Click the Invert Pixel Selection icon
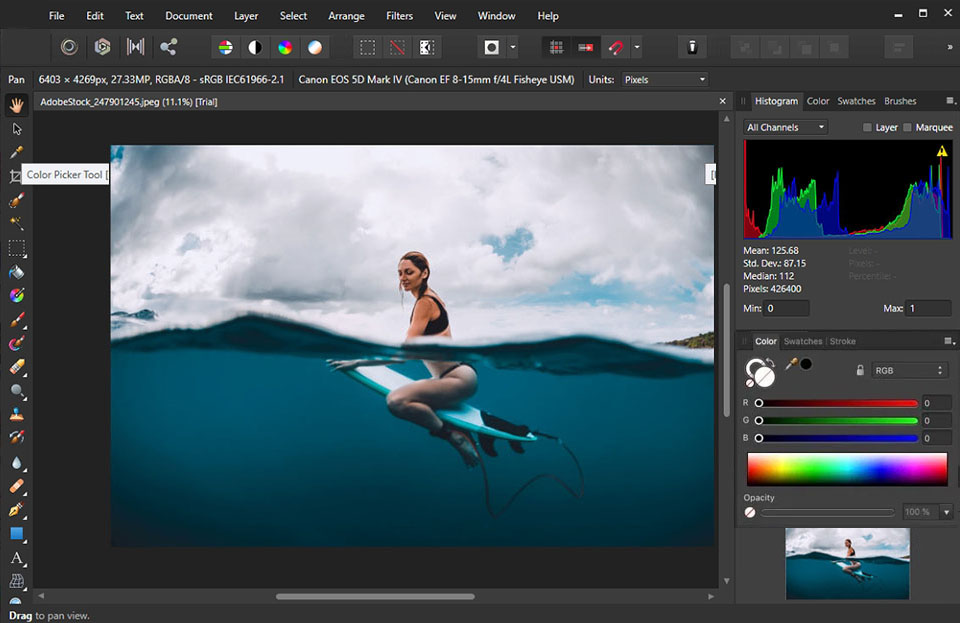 (427, 48)
